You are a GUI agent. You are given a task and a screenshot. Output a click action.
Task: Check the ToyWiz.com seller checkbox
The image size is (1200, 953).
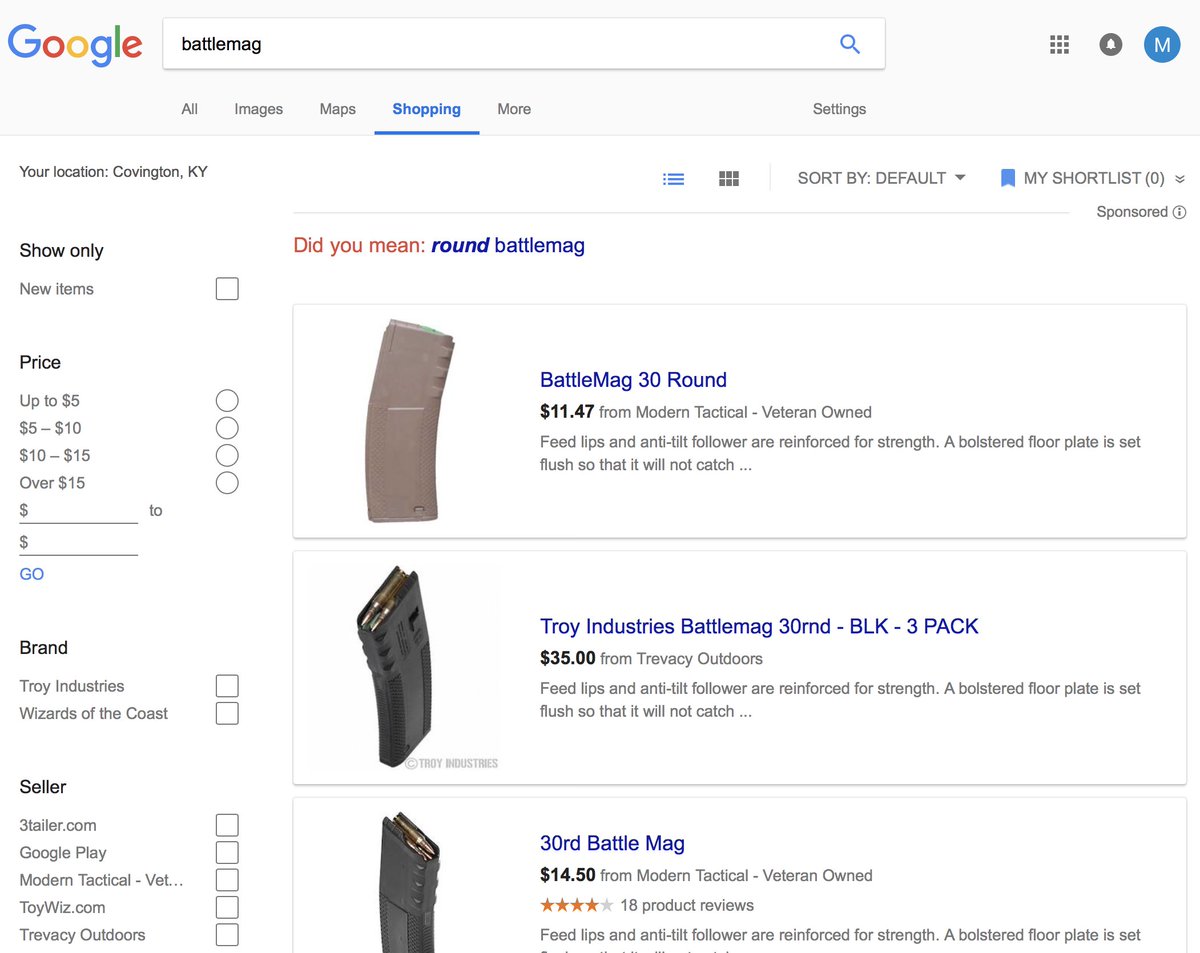point(227,907)
